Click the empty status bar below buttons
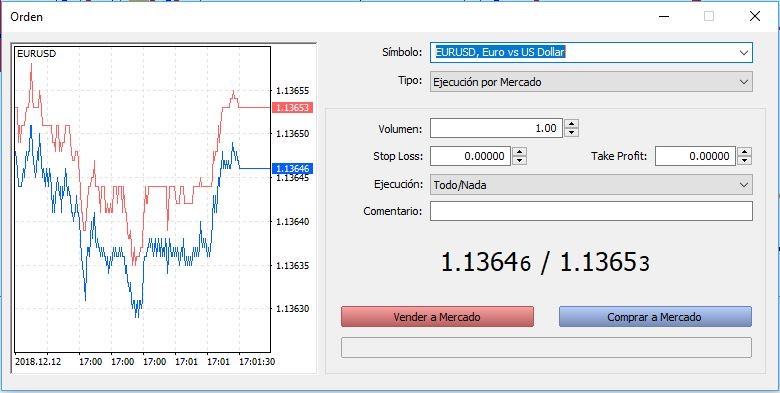Viewport: 780px width, 393px height. coord(546,347)
